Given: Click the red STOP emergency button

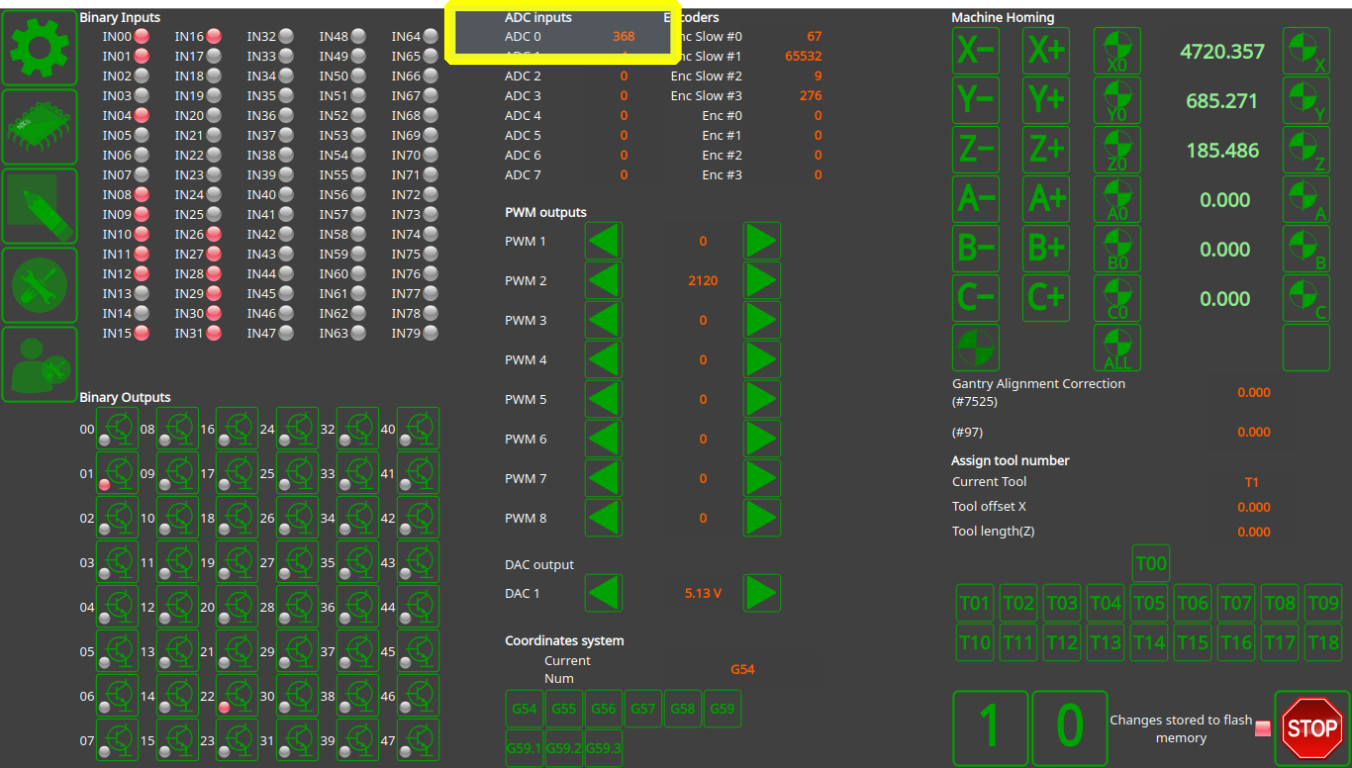Looking at the screenshot, I should point(1311,728).
